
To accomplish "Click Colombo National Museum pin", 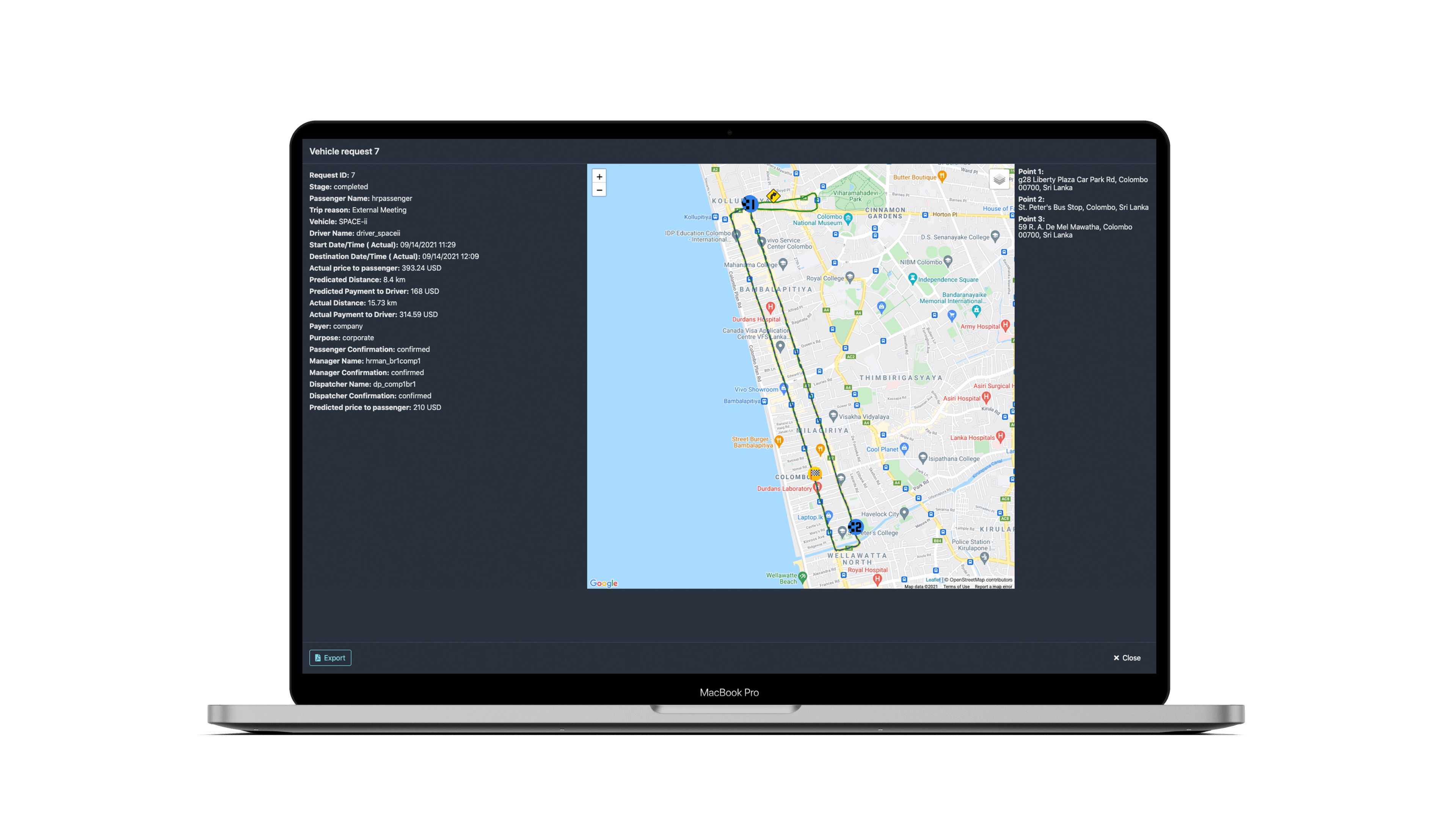I will point(848,218).
